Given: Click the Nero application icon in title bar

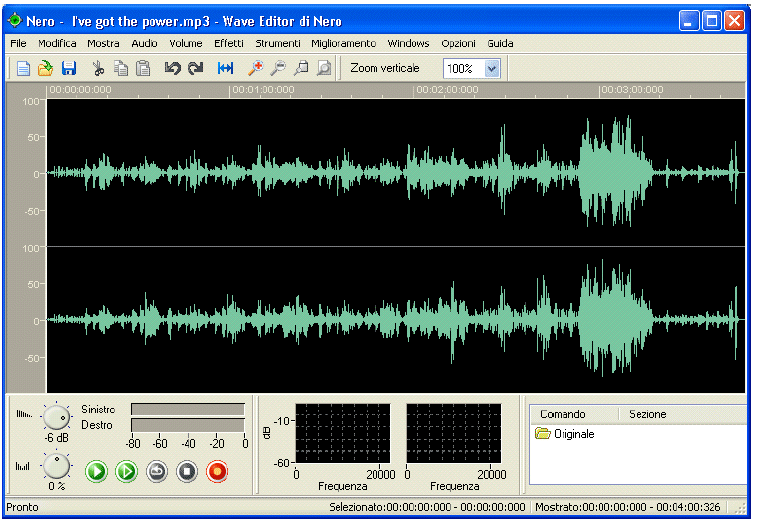Looking at the screenshot, I should pos(15,20).
